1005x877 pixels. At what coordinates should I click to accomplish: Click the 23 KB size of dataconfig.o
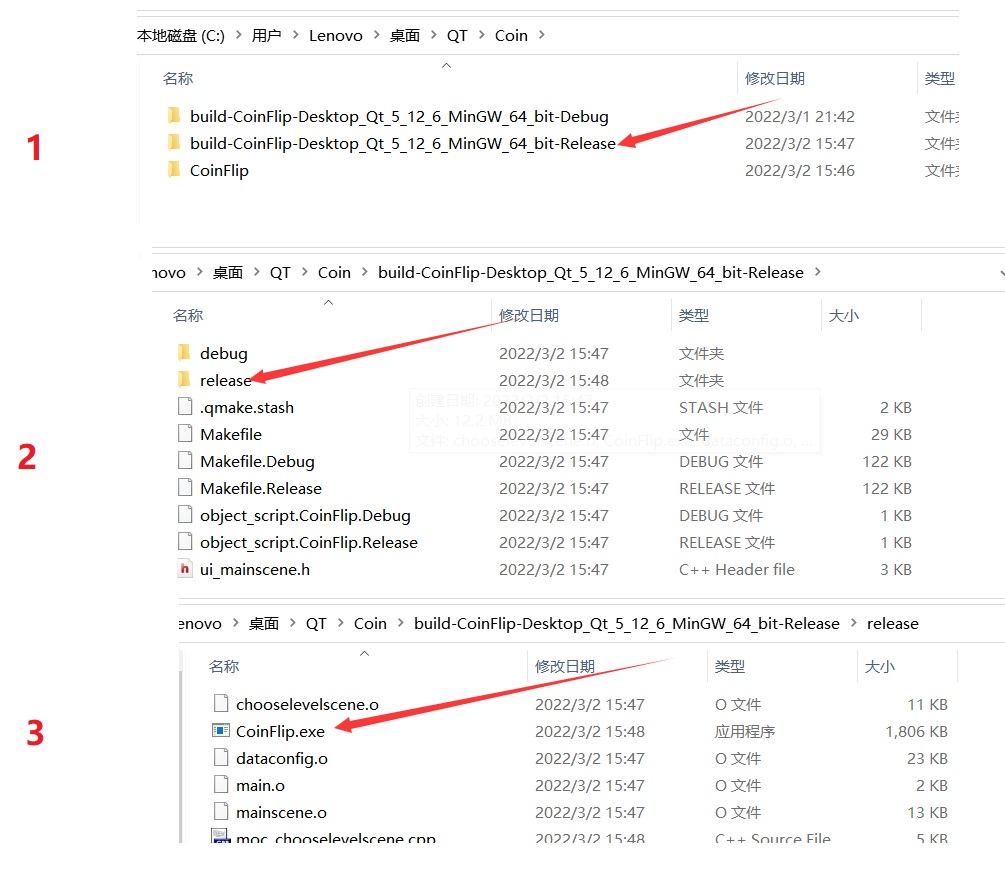[927, 758]
